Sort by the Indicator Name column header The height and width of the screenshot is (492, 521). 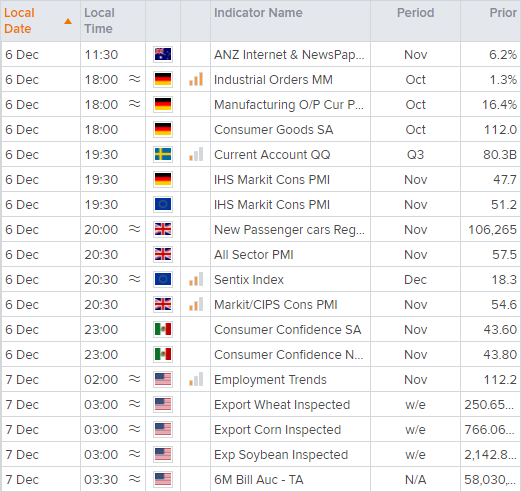pos(258,13)
